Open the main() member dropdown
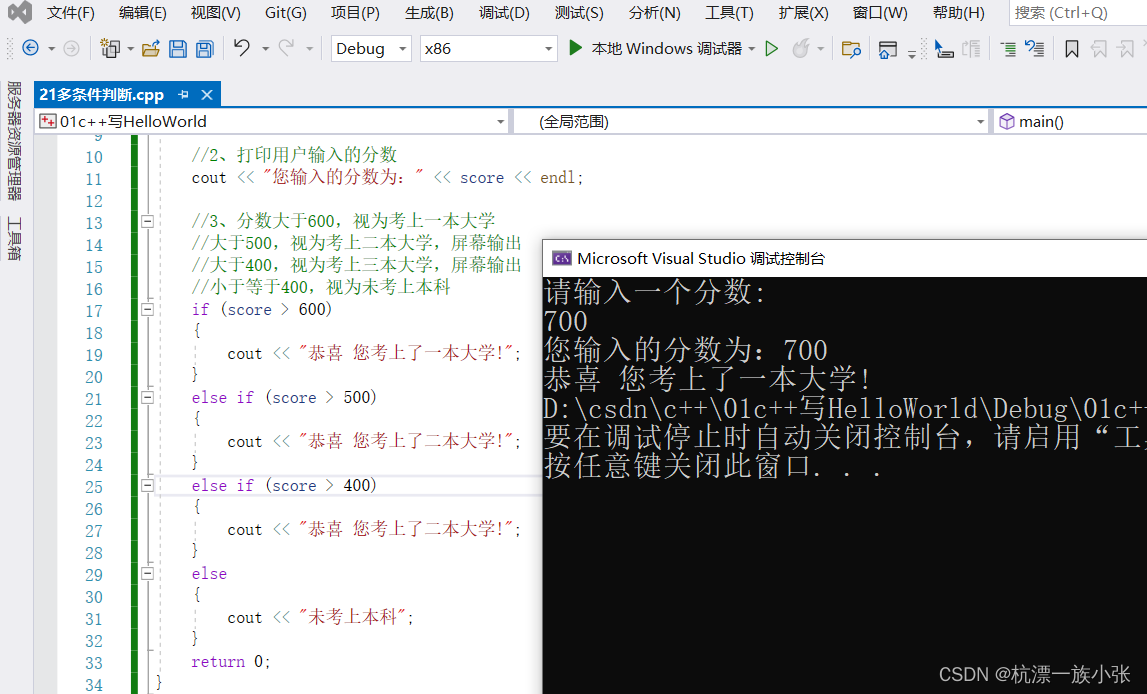The image size is (1147, 694). pyautogui.click(x=1070, y=121)
